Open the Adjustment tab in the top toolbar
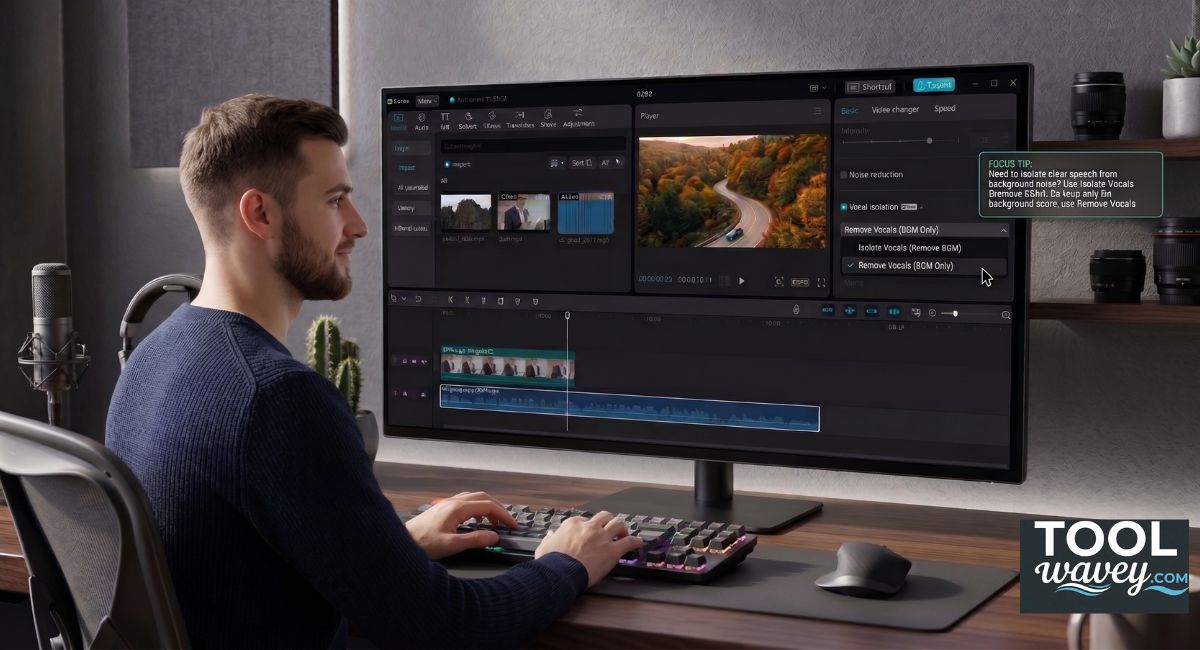This screenshot has width=1200, height=650. click(578, 119)
